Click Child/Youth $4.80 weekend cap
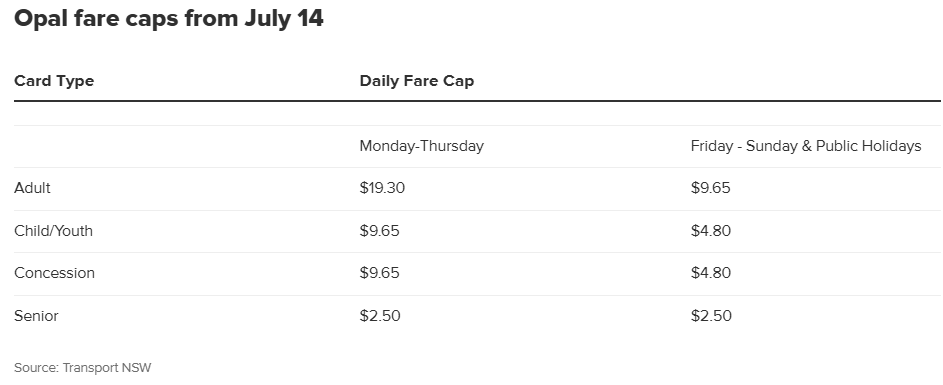943x385 pixels. pos(711,231)
